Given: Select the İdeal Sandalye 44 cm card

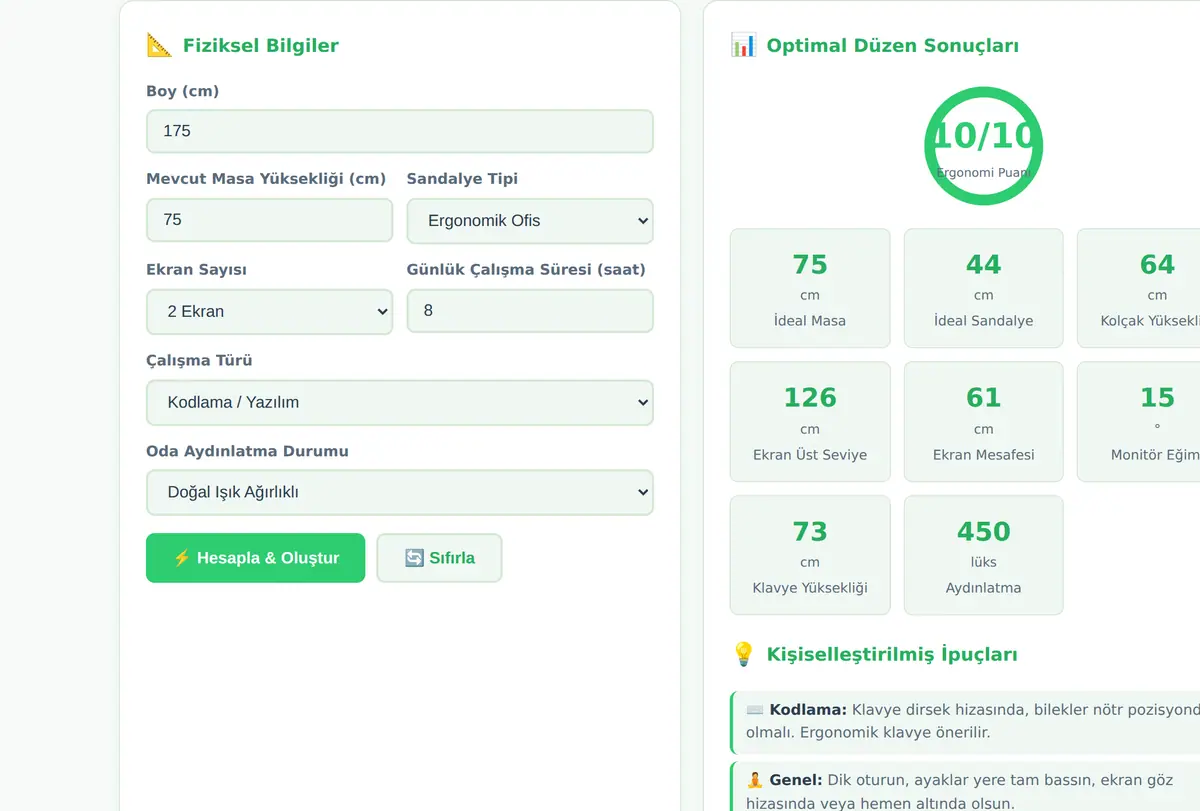Looking at the screenshot, I should pyautogui.click(x=984, y=288).
